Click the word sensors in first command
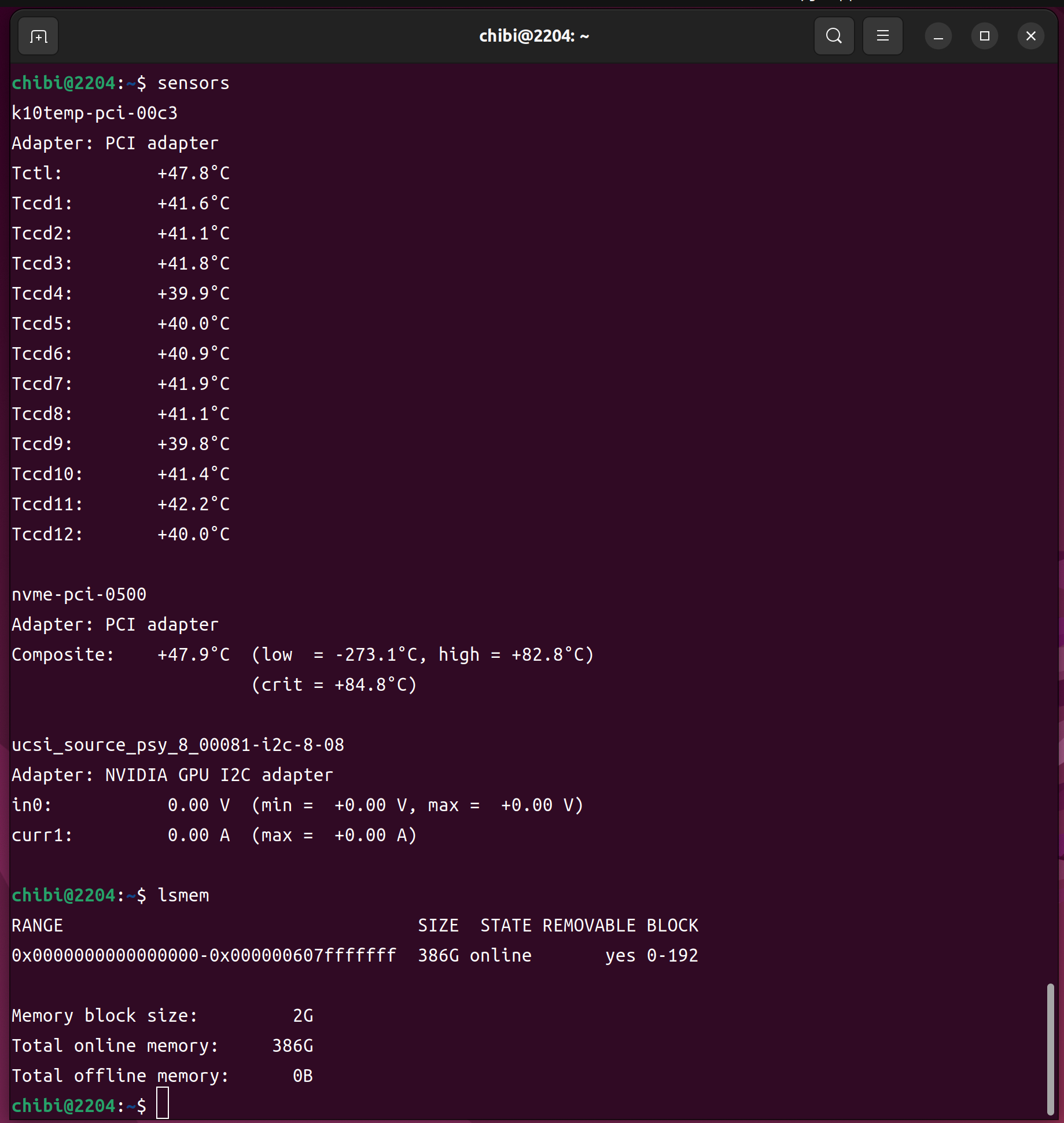The image size is (1064, 1123). point(193,83)
